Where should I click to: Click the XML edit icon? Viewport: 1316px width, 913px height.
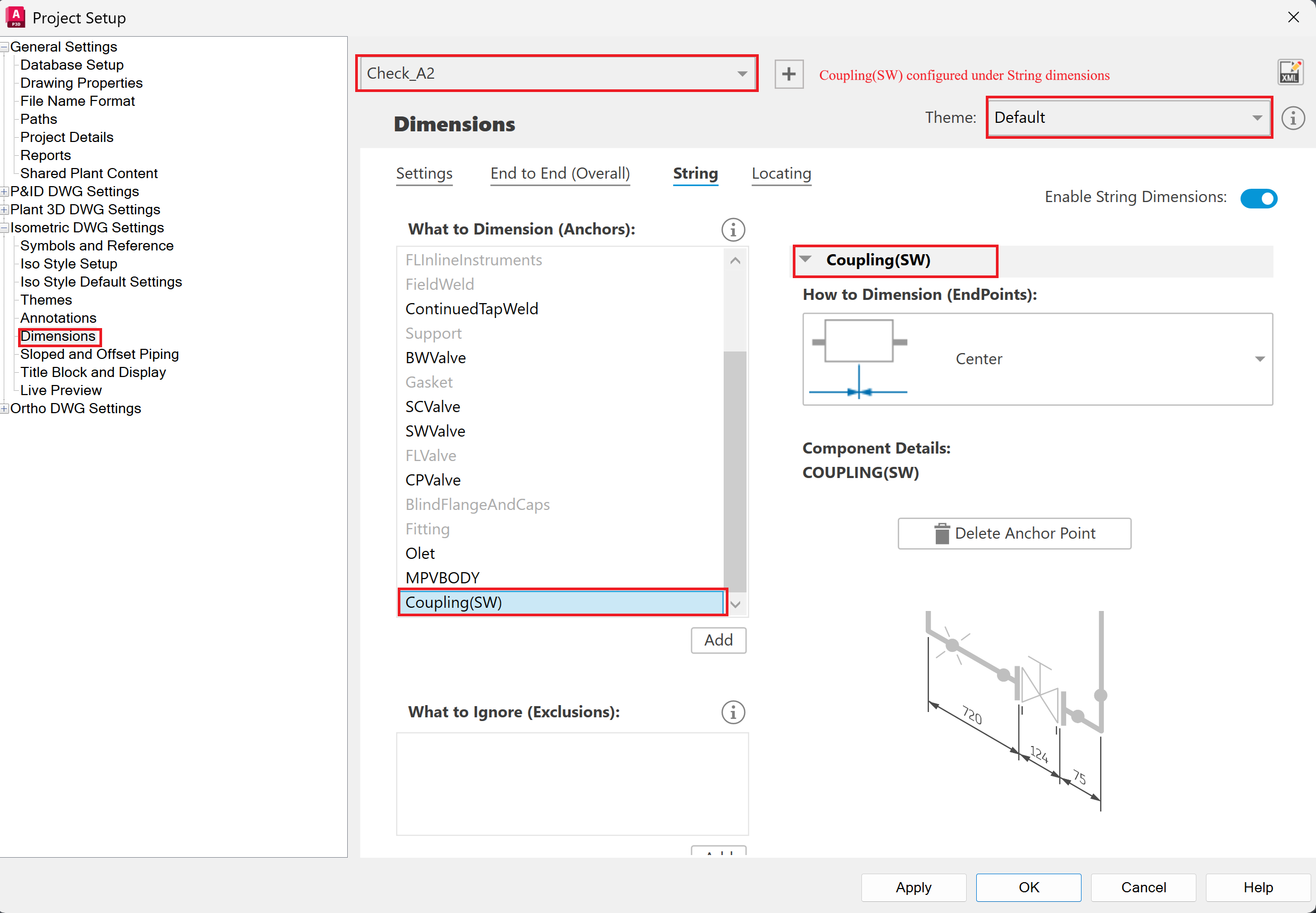[1290, 73]
